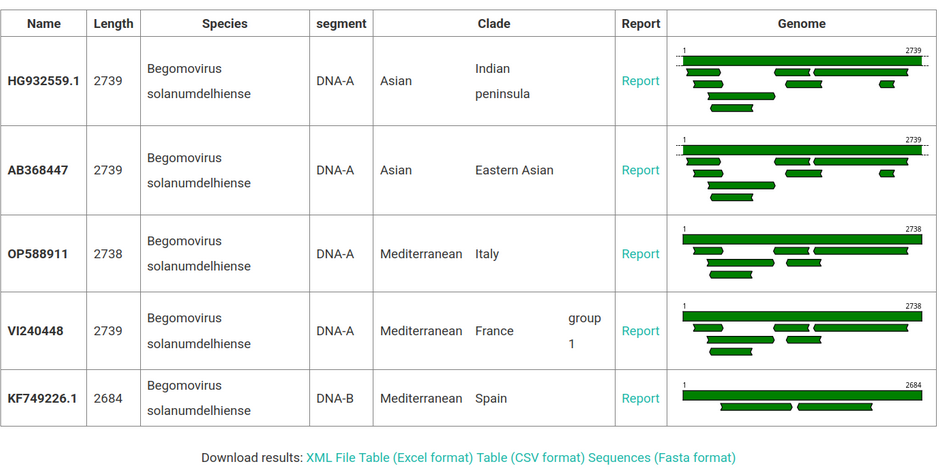Open the Report link for HG932559.1
The width and height of the screenshot is (946, 473).
point(640,81)
